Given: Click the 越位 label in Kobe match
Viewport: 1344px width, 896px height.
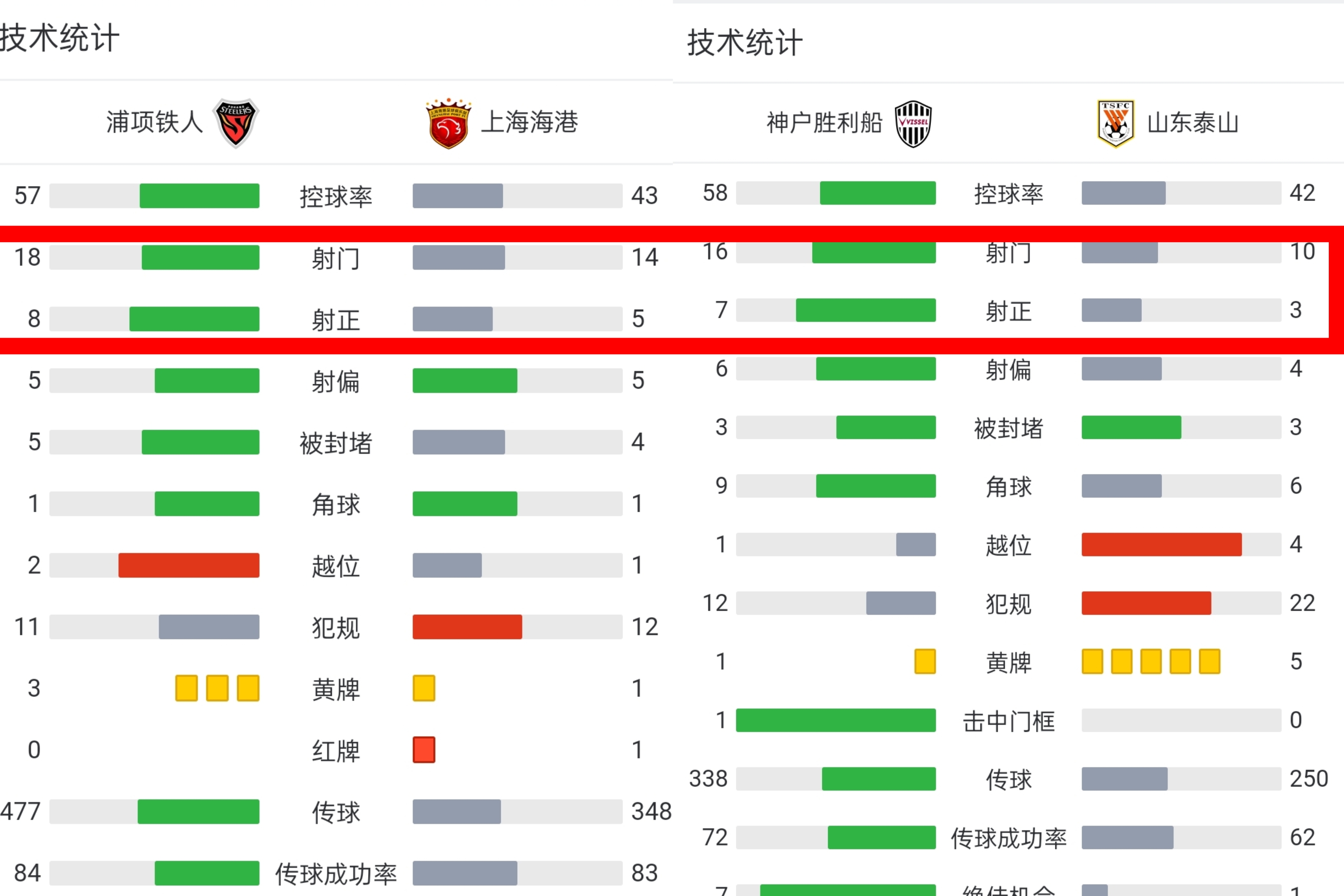Looking at the screenshot, I should pyautogui.click(x=1008, y=545).
